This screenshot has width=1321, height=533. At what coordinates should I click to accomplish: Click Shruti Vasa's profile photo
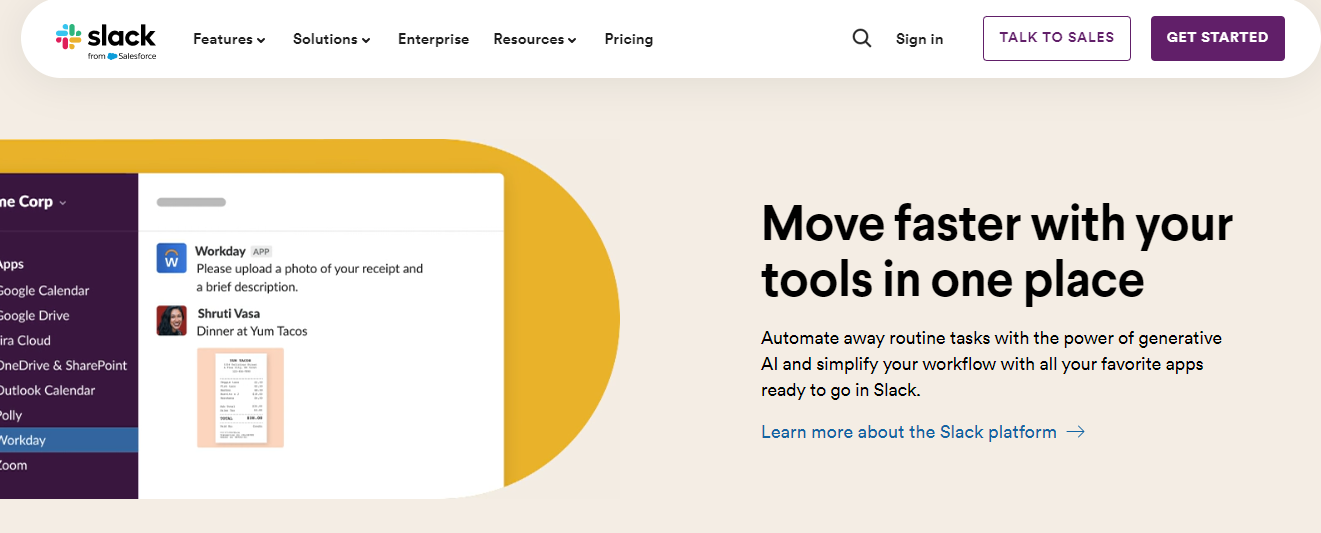[x=172, y=320]
